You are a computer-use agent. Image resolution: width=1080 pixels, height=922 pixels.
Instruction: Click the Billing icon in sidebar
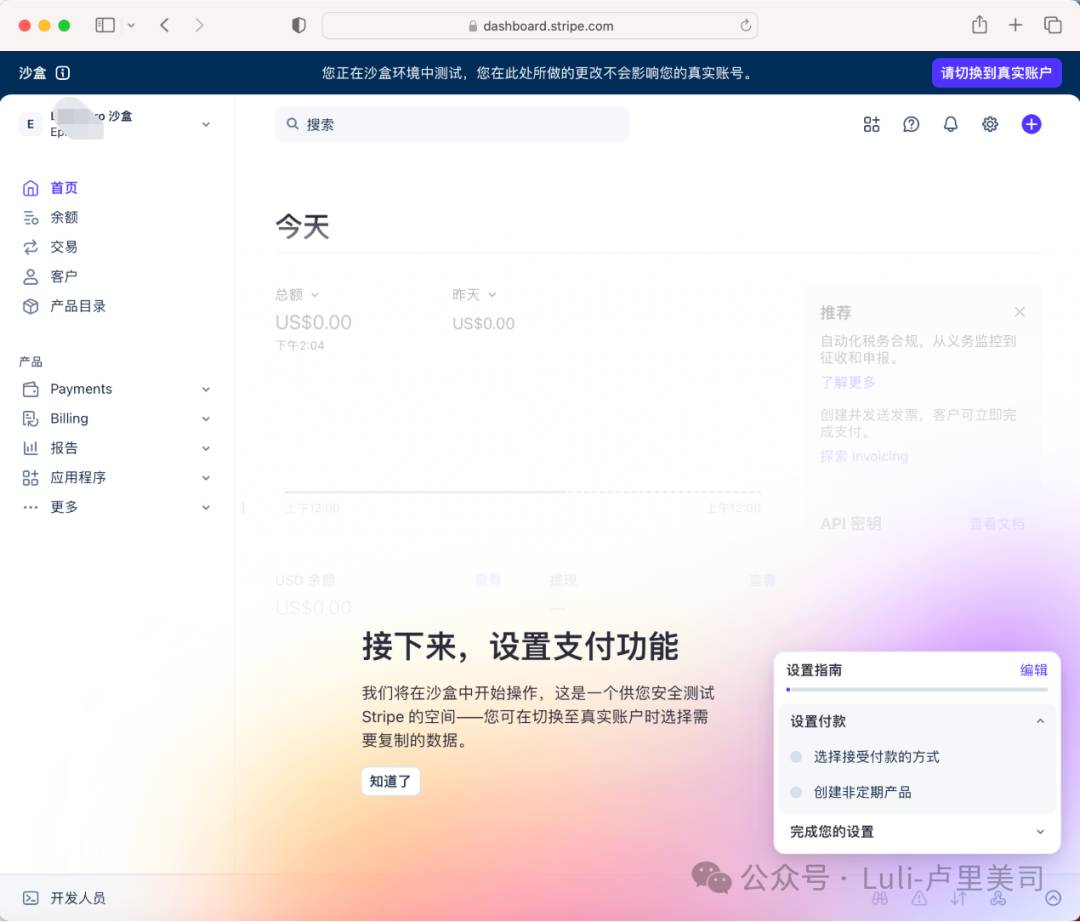[x=30, y=419]
